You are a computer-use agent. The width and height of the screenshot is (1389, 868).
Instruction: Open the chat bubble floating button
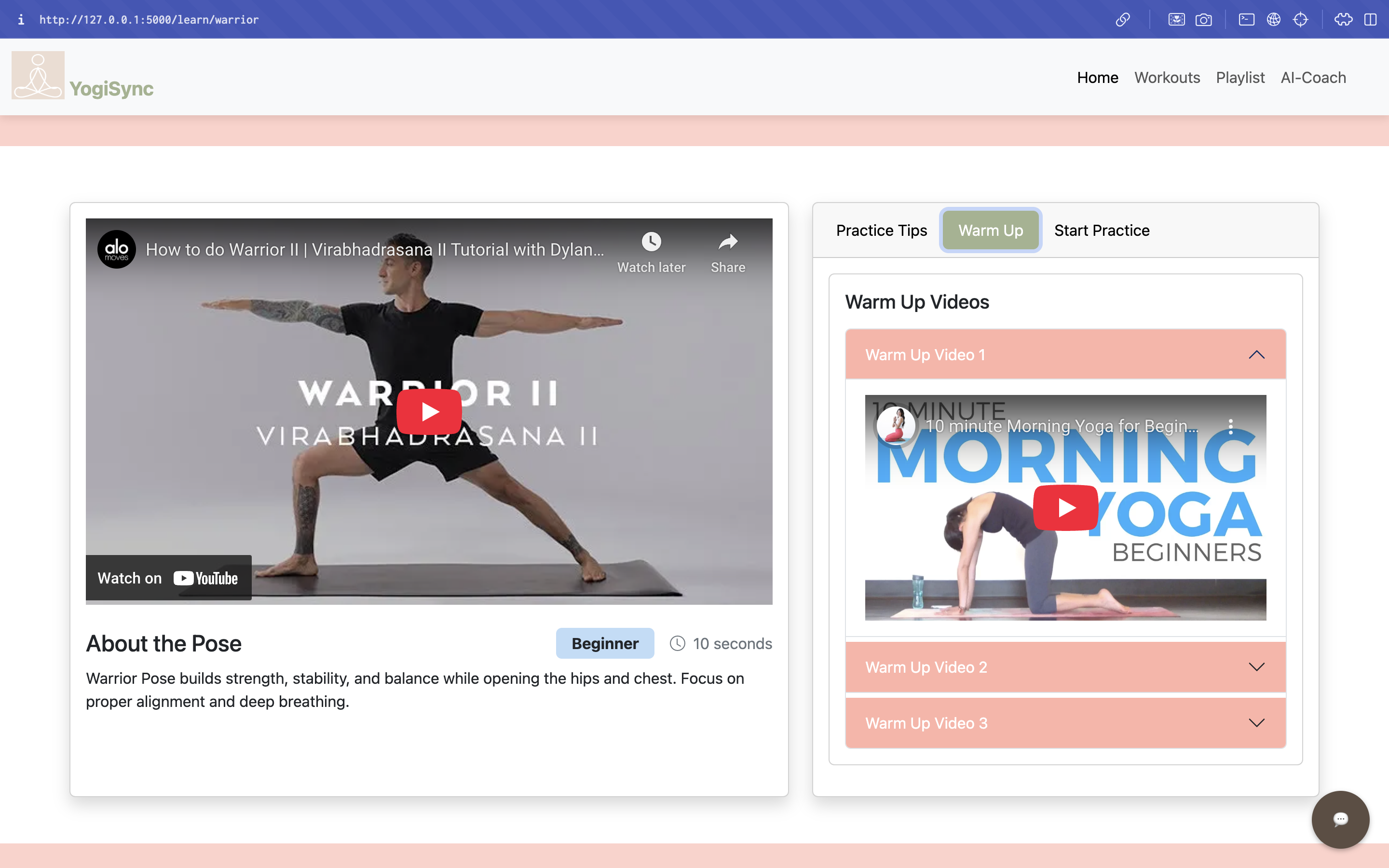click(x=1340, y=819)
